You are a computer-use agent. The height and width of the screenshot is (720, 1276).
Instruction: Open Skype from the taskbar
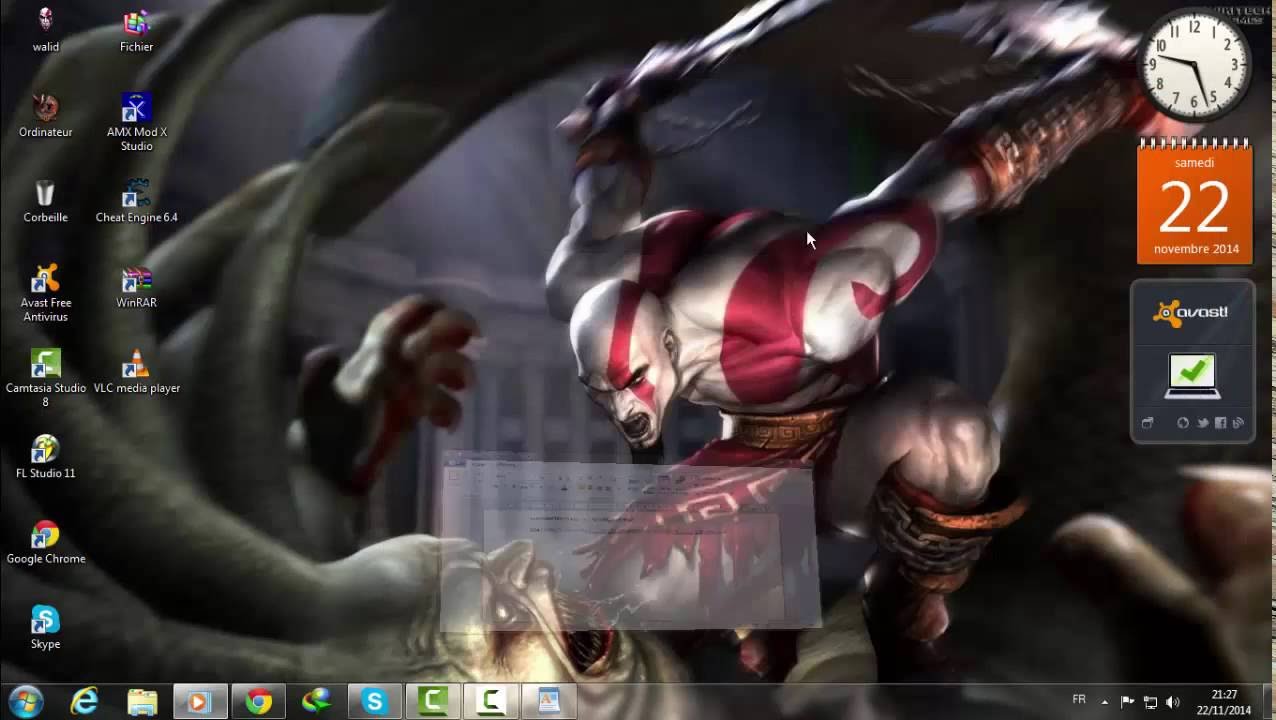374,702
